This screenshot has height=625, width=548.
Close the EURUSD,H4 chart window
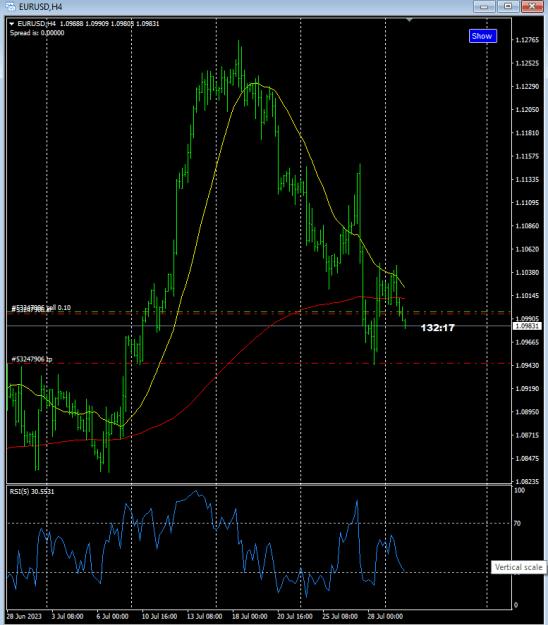click(532, 7)
